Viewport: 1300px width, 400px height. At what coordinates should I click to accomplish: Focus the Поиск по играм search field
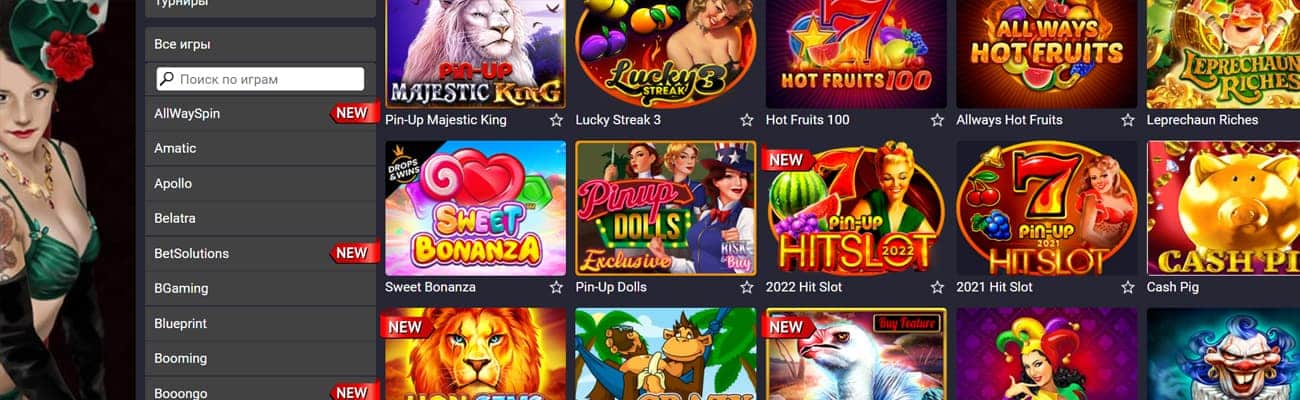(260, 79)
